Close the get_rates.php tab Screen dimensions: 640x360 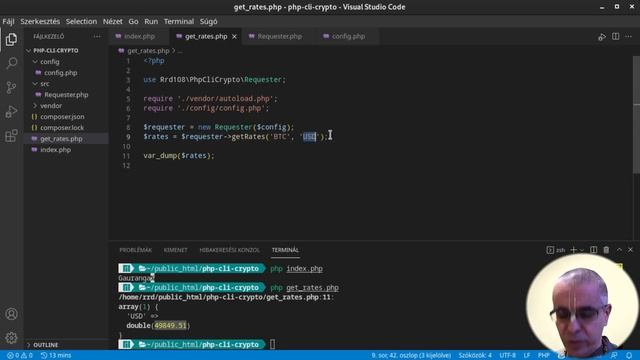pyautogui.click(x=234, y=37)
